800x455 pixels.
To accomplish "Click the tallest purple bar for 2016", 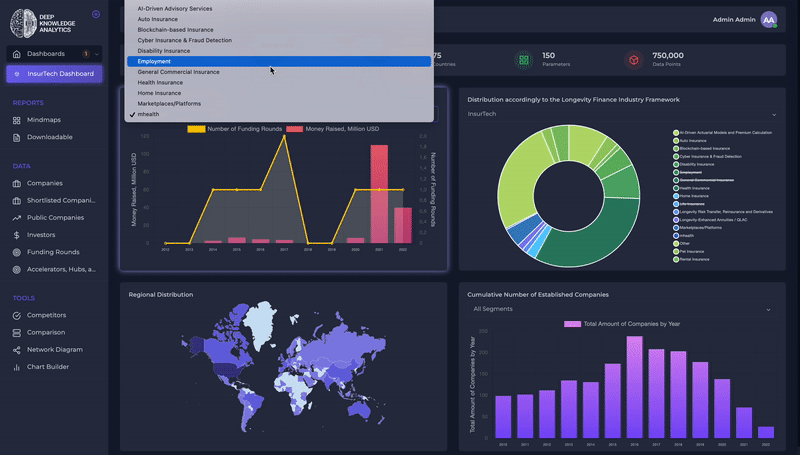I will tap(634, 387).
